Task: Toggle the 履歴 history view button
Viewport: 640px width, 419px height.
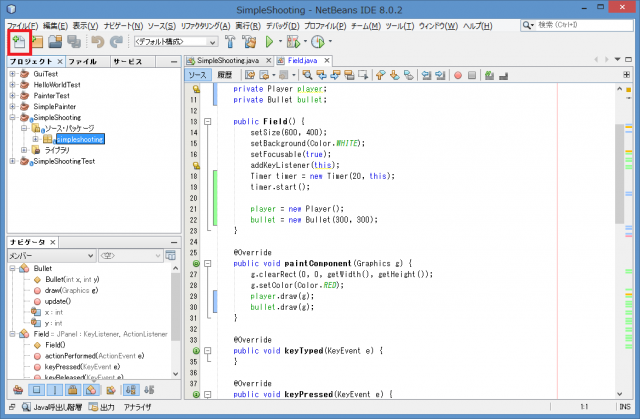Action: coord(224,75)
